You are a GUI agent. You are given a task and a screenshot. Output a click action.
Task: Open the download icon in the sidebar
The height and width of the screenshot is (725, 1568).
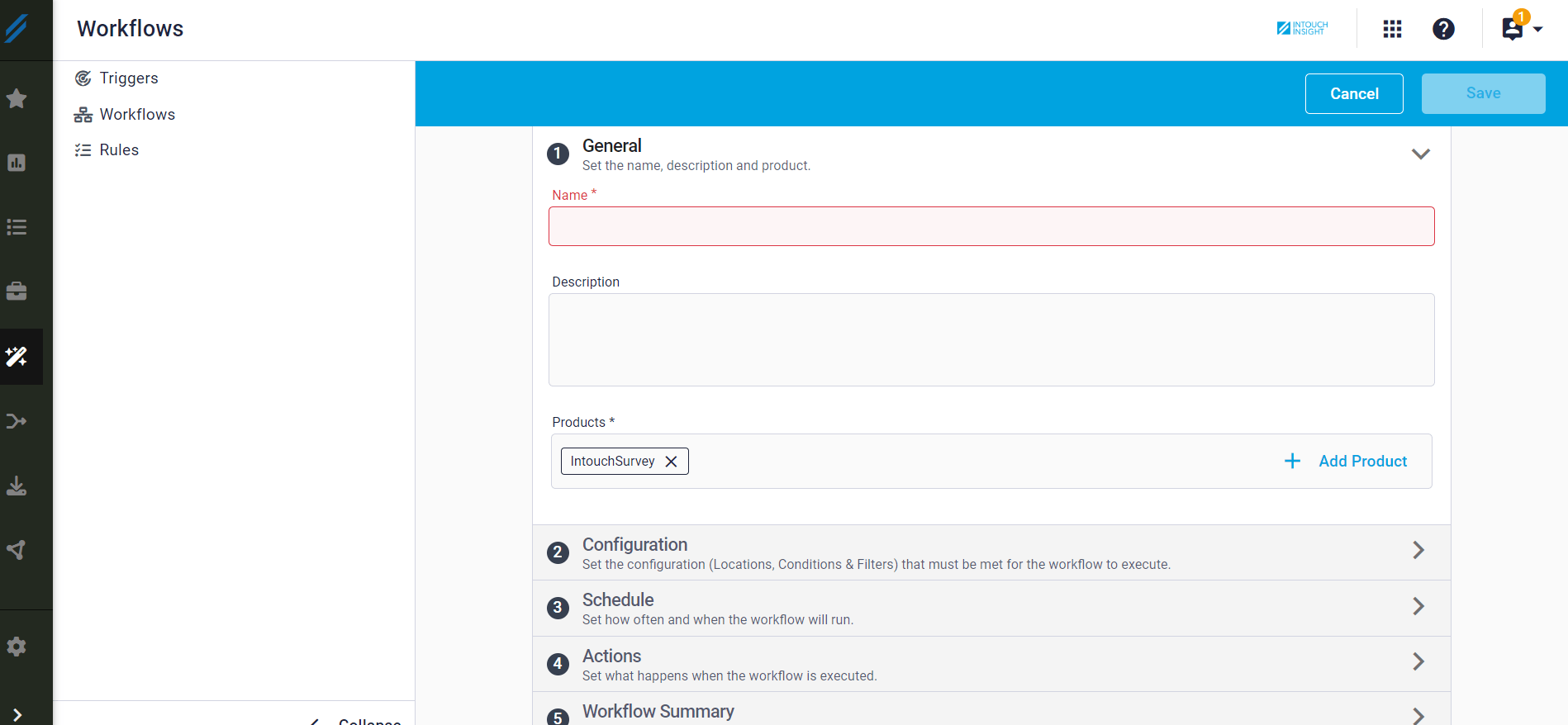[x=17, y=486]
